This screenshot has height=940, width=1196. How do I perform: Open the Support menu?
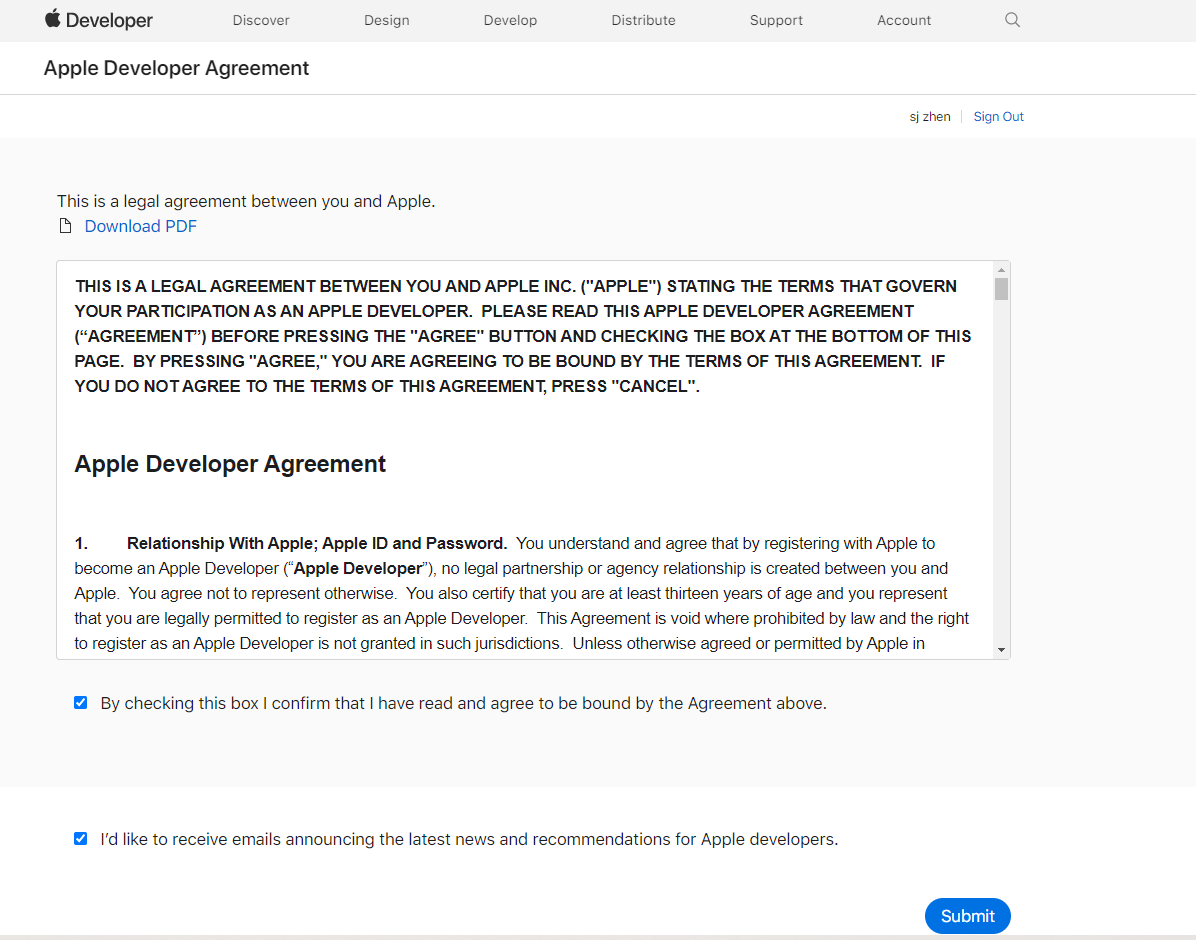(776, 21)
